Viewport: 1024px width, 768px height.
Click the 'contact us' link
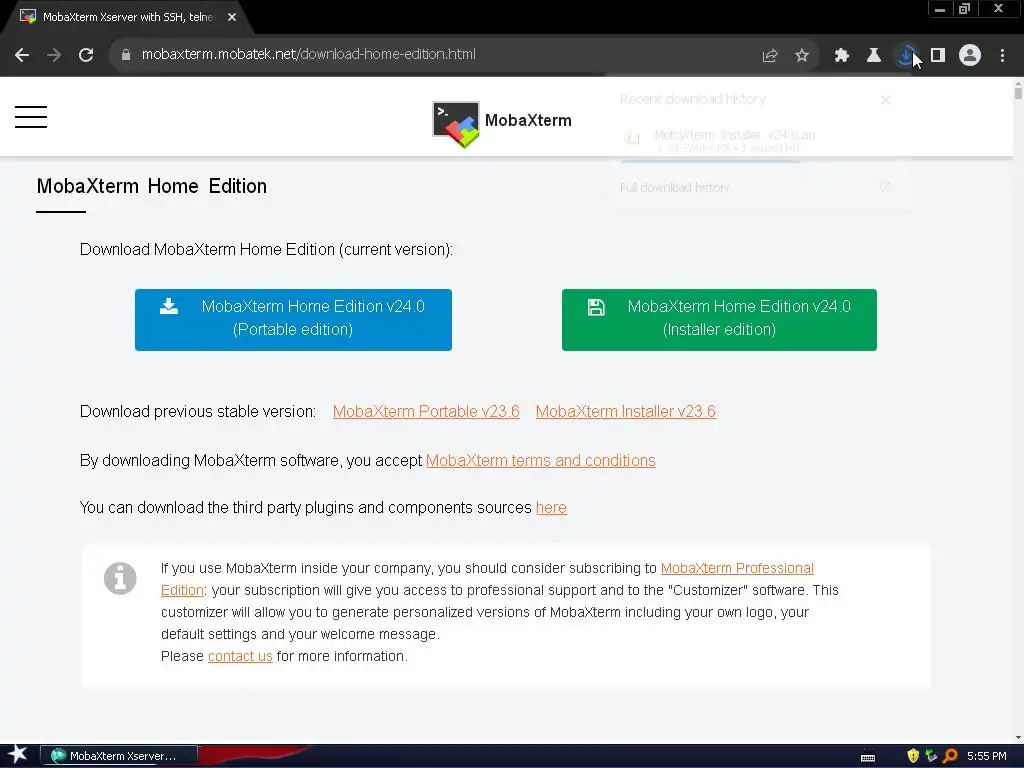pos(240,656)
